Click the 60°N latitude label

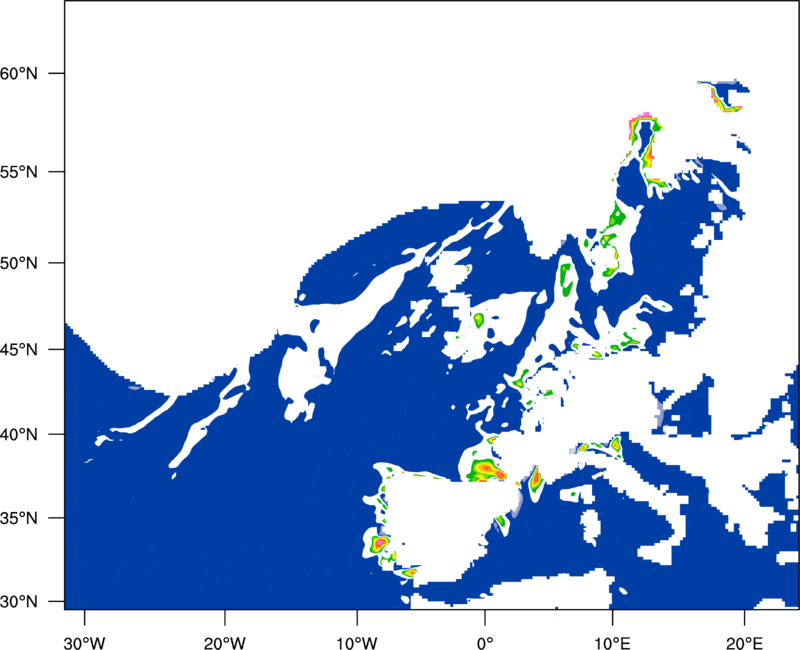(x=19, y=73)
